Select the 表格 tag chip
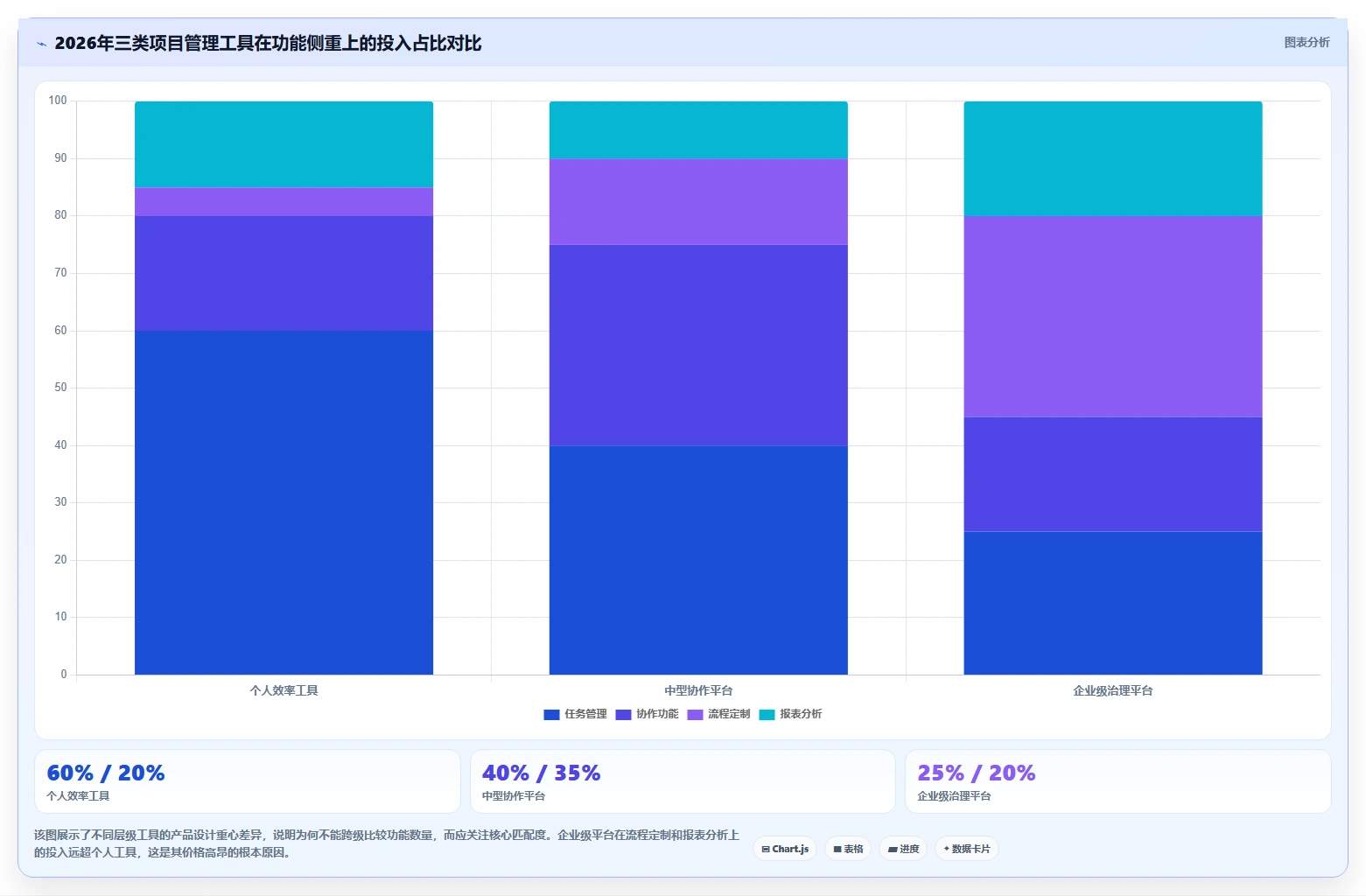The width and height of the screenshot is (1366, 896). click(x=848, y=849)
